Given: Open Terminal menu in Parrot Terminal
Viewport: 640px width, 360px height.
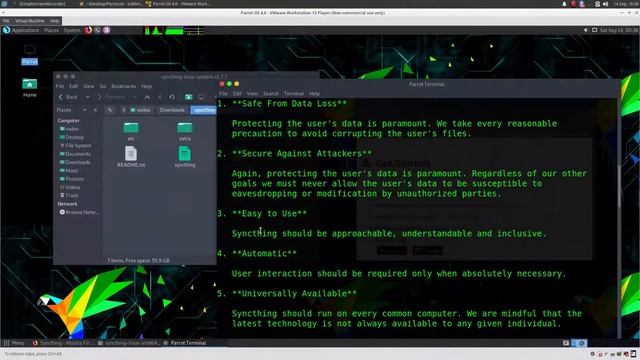Looking at the screenshot, I should (x=294, y=94).
